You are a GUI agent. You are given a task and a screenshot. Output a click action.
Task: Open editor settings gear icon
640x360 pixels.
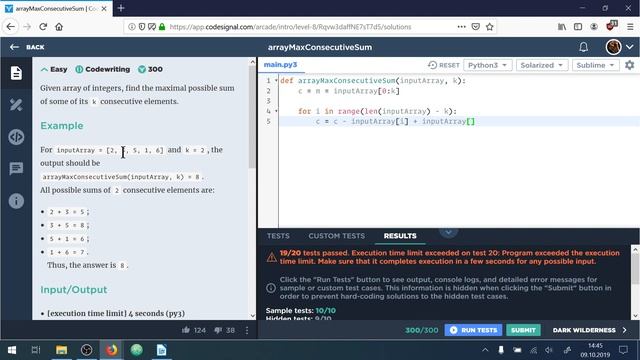click(629, 65)
